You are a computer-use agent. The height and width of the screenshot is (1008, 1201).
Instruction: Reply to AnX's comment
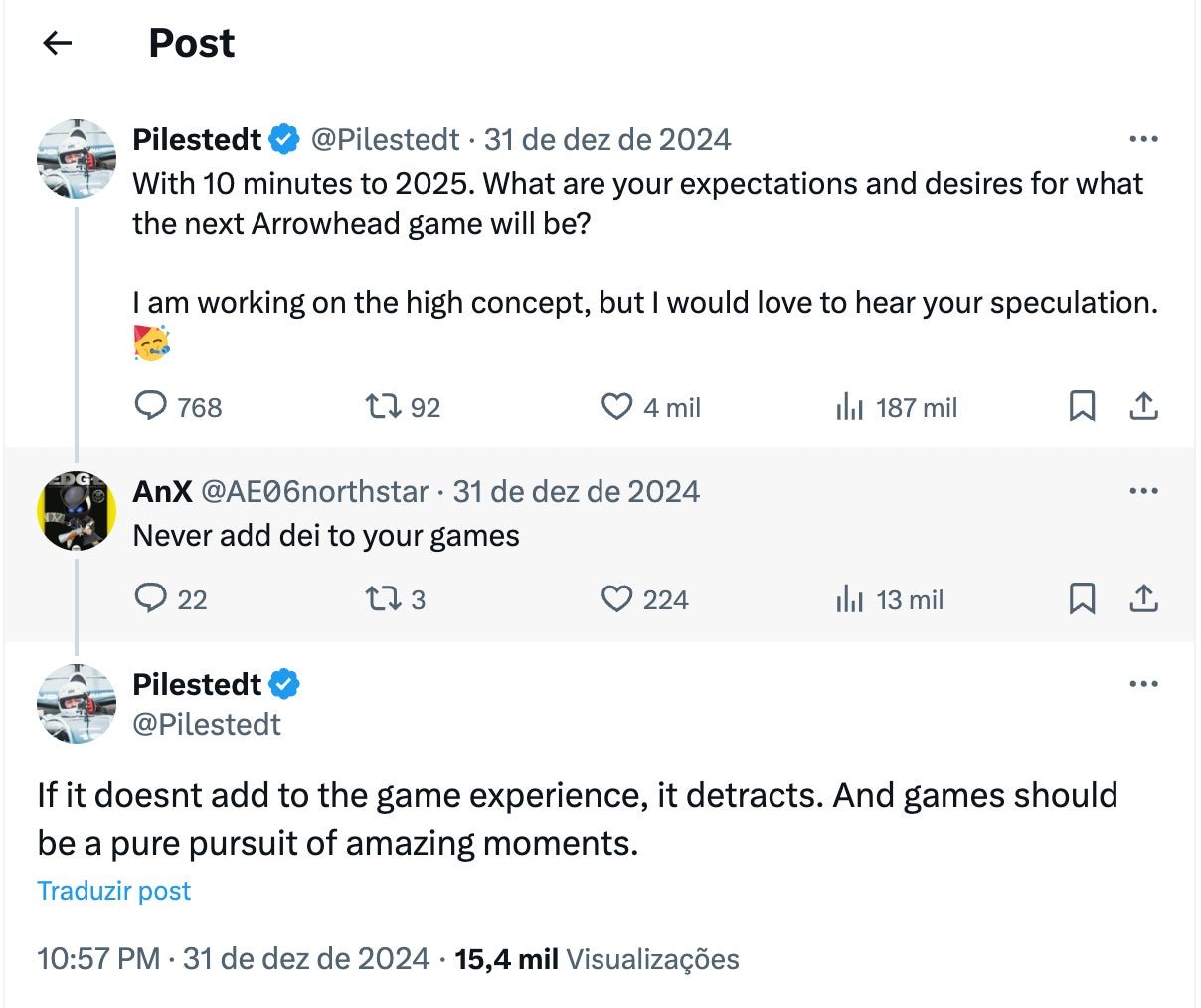pos(150,598)
